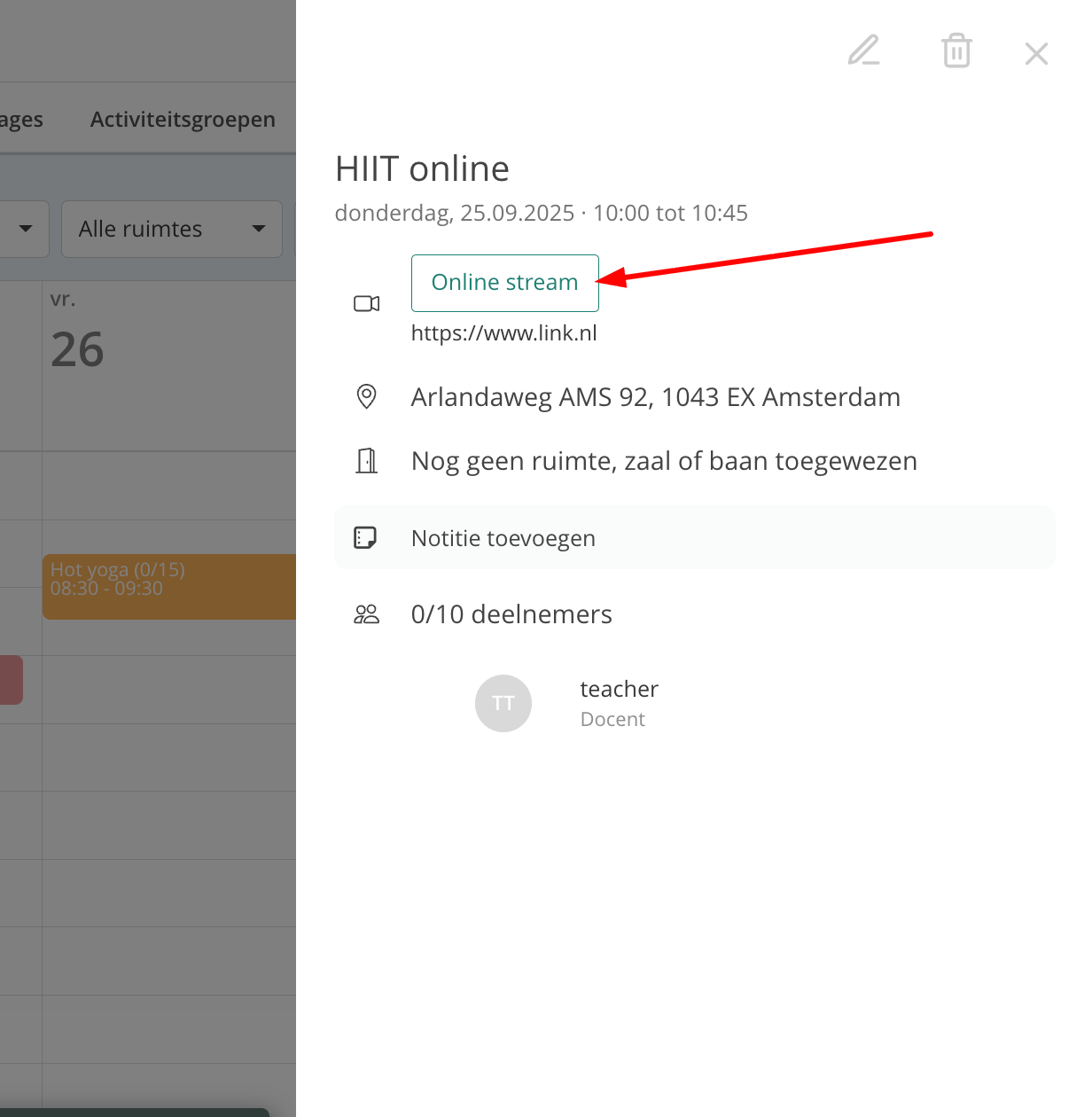Click the TT teacher avatar
Screen dimensions: 1092x1117
(503, 704)
